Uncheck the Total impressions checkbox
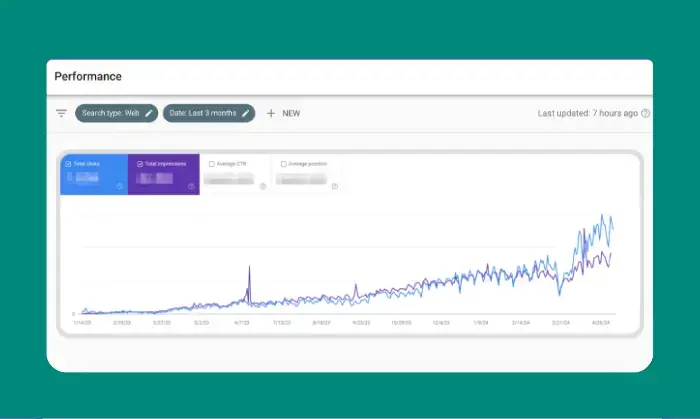 tap(140, 163)
